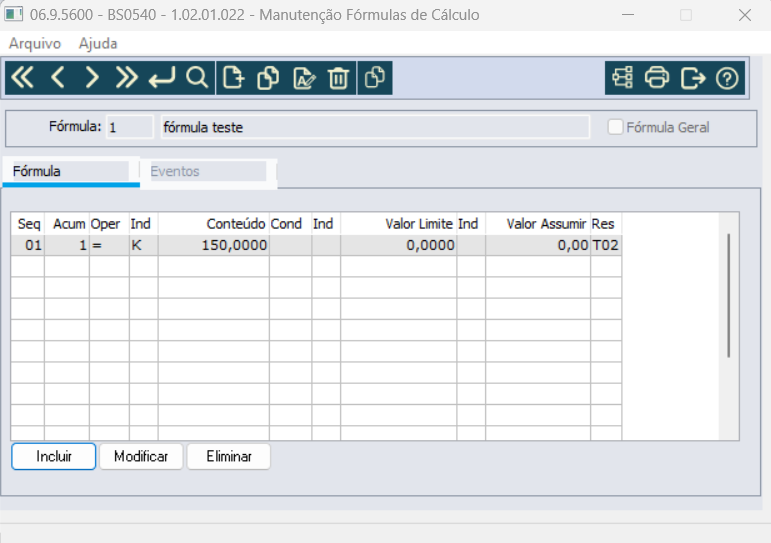Click the Seq column header
The width and height of the screenshot is (771, 543).
[28, 224]
